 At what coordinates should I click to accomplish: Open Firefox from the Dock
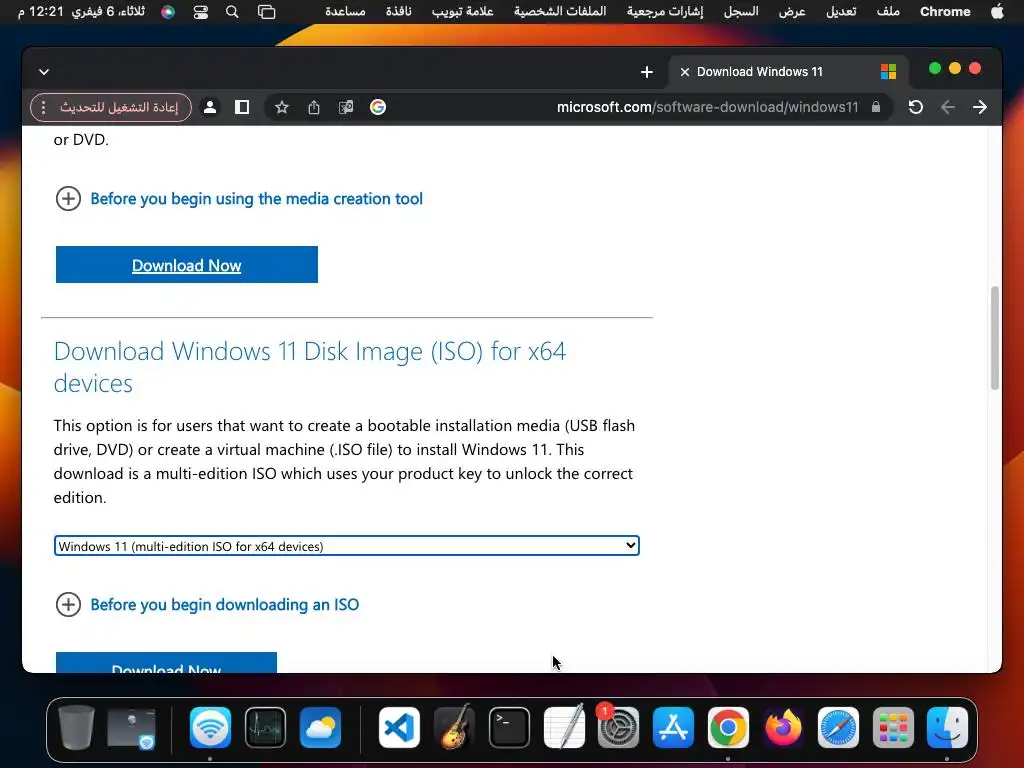pos(783,728)
